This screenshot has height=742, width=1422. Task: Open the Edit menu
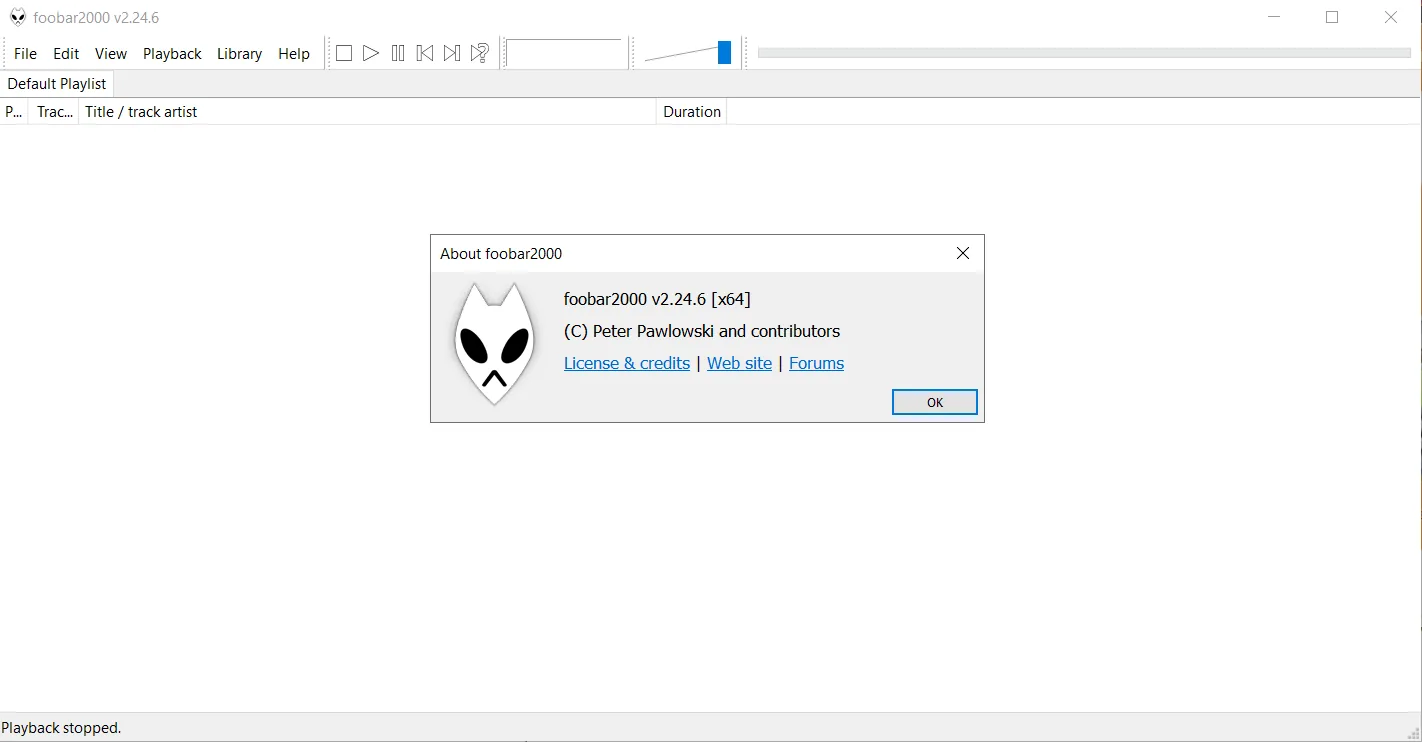pos(66,54)
